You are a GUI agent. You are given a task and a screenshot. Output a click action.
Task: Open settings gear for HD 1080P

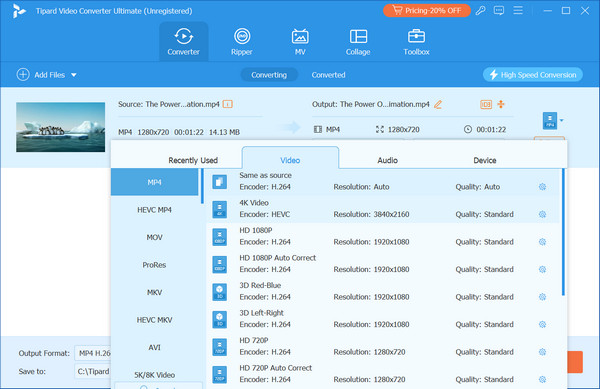click(542, 242)
